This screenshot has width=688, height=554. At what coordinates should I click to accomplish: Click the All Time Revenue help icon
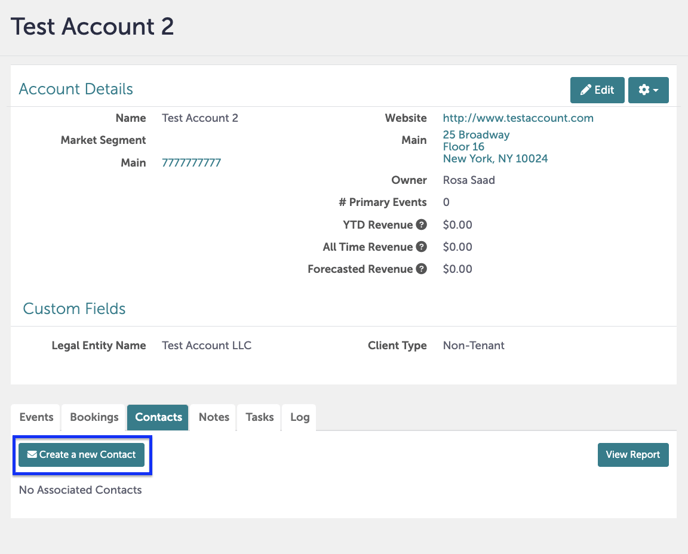[x=422, y=247]
